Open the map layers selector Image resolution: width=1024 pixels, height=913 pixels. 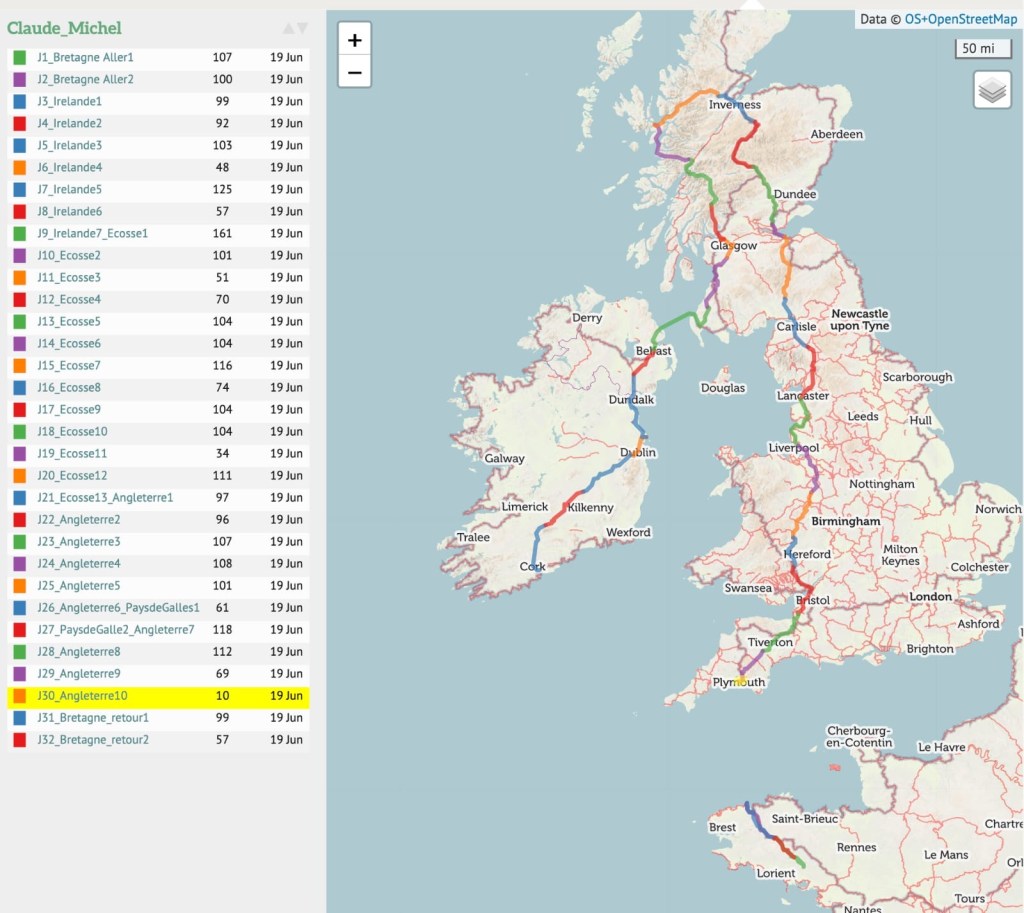point(991,91)
